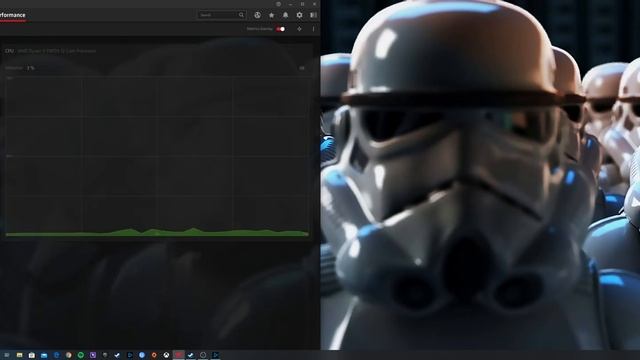Close the AMD Software window
Image resolution: width=640 pixels, height=360 pixels.
click(x=314, y=4)
